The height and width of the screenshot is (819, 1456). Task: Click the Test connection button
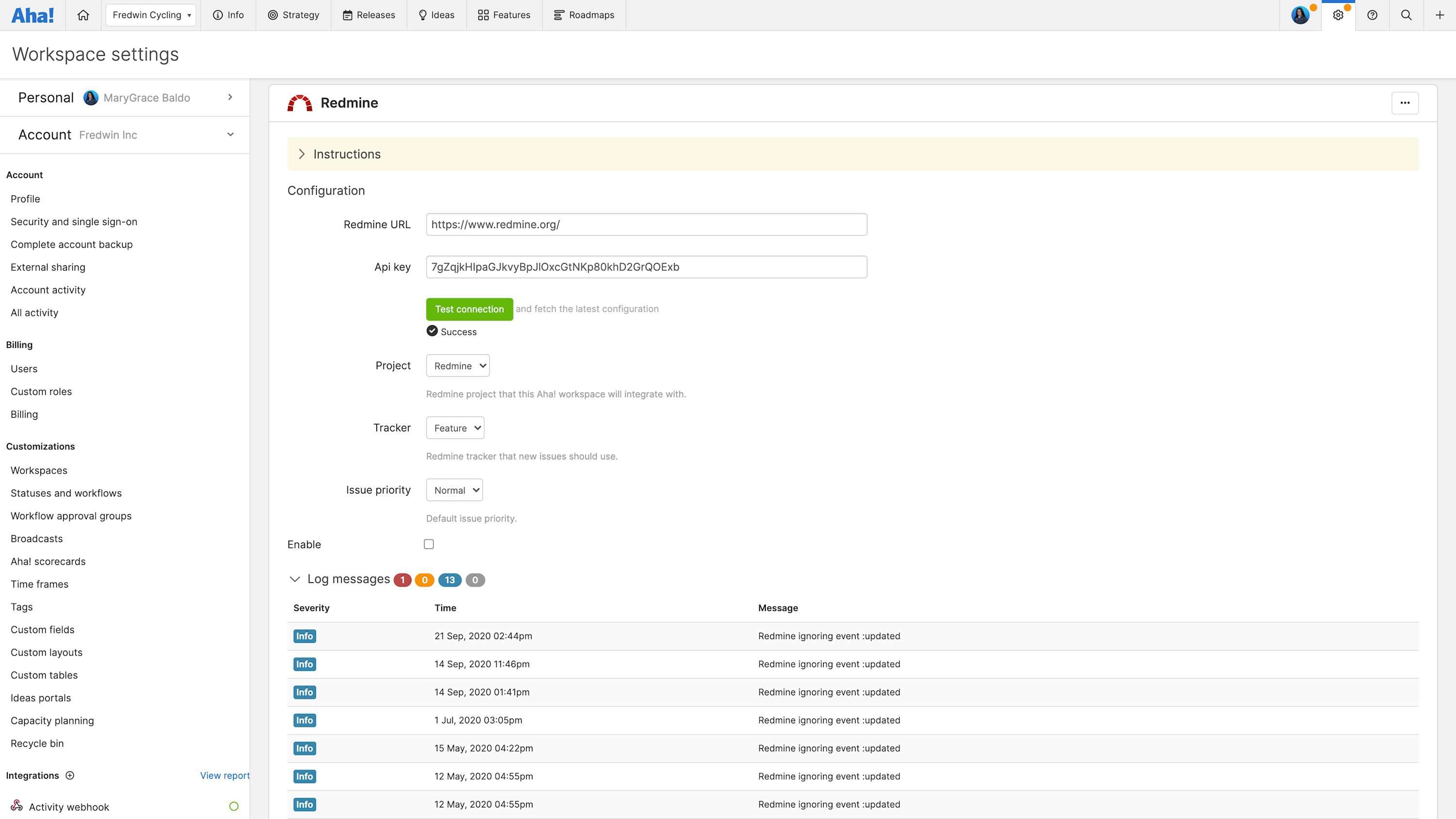pos(469,309)
